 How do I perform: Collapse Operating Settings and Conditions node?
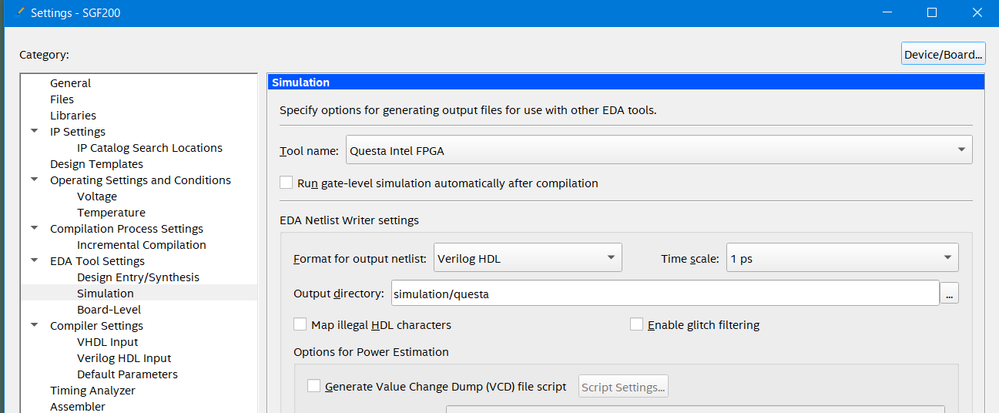pos(35,180)
